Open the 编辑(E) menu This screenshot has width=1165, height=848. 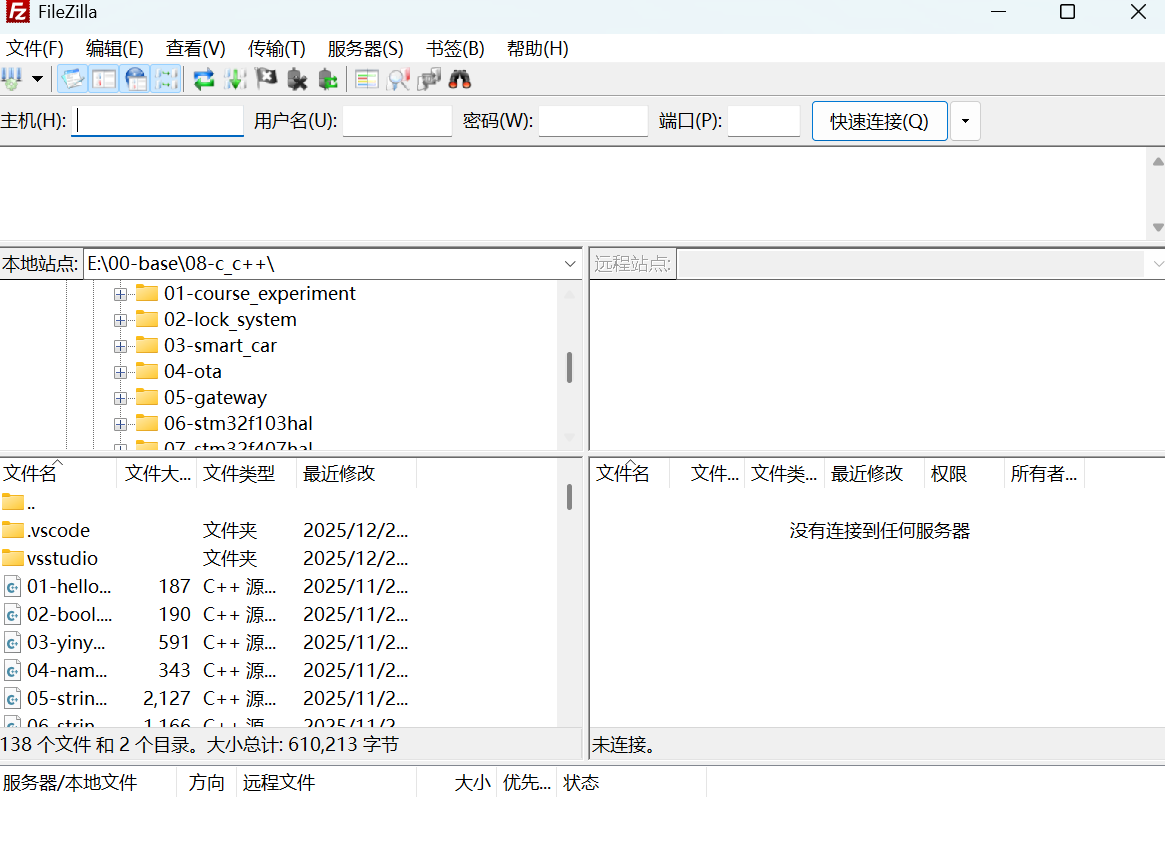114,48
